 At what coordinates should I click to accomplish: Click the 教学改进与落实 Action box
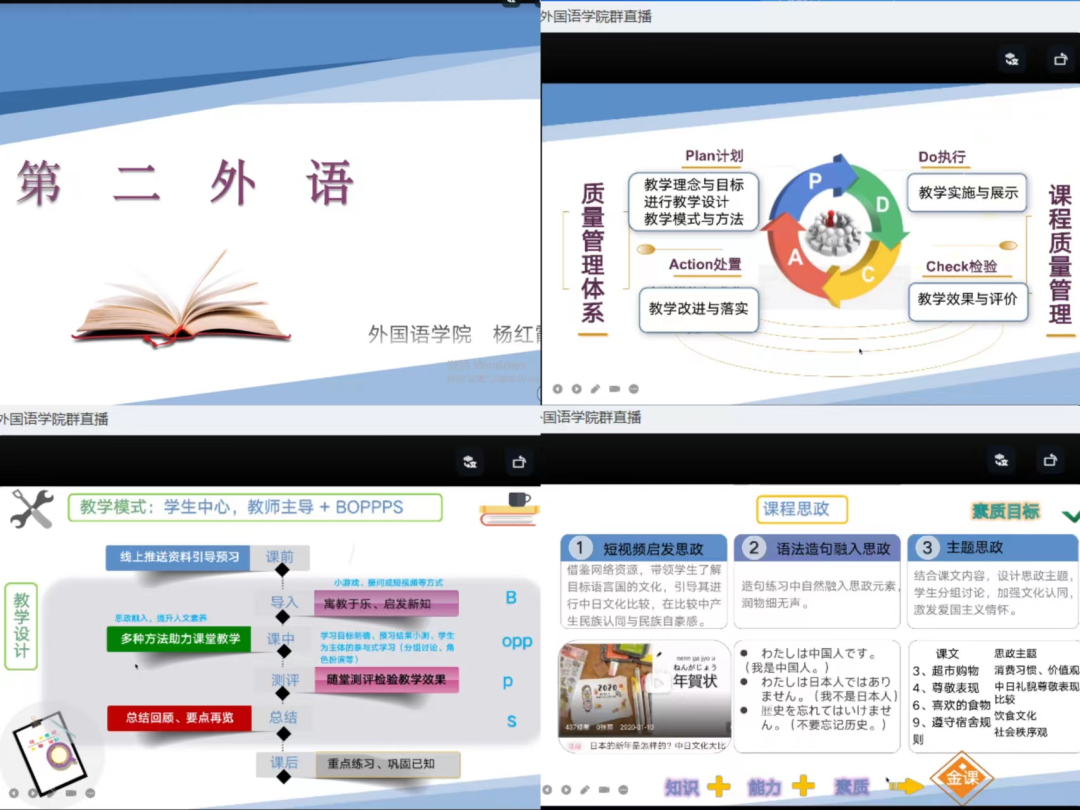[698, 309]
